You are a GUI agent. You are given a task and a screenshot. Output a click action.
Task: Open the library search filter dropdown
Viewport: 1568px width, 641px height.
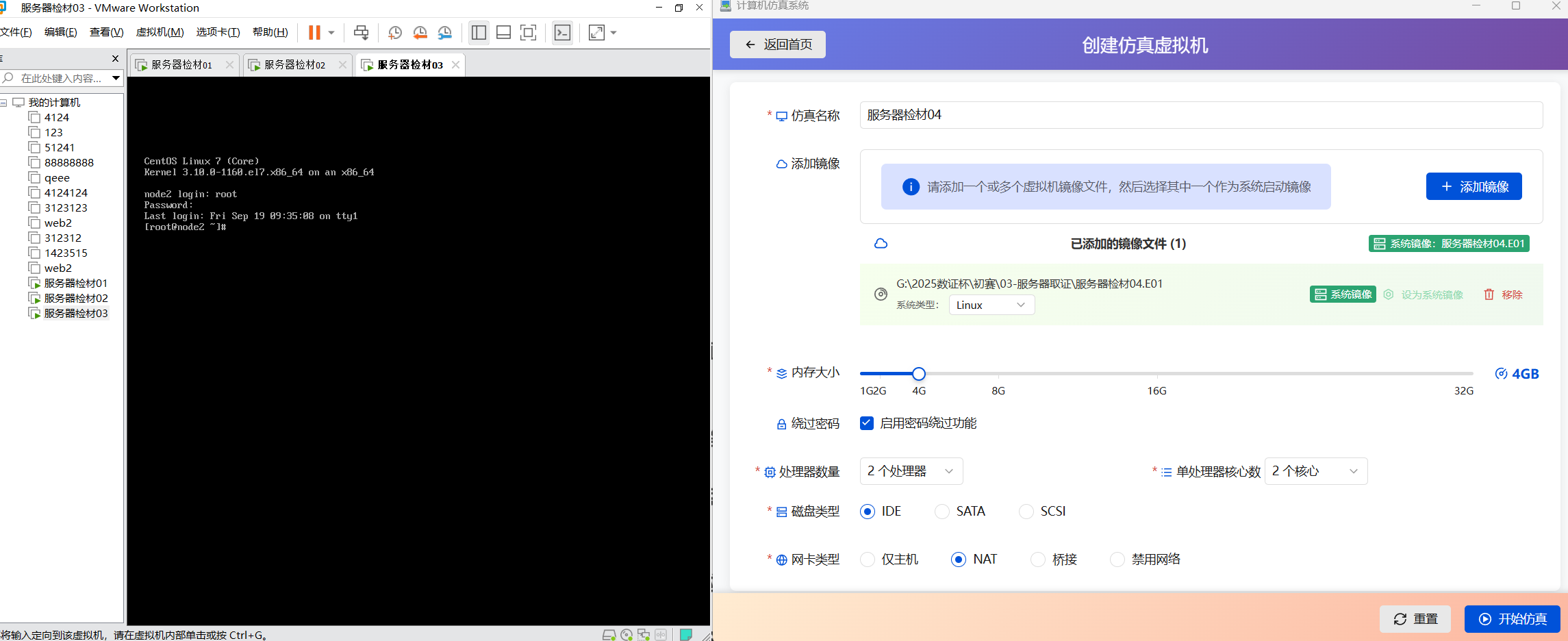click(x=116, y=78)
